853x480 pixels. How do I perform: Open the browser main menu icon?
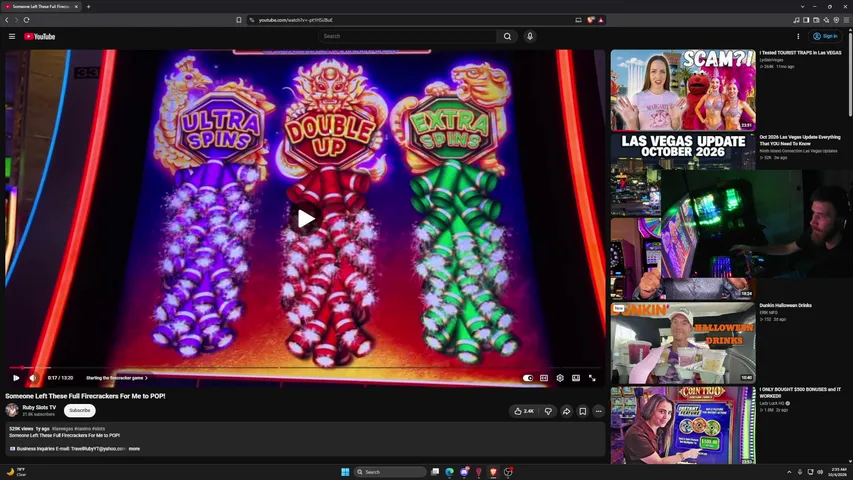click(x=846, y=20)
